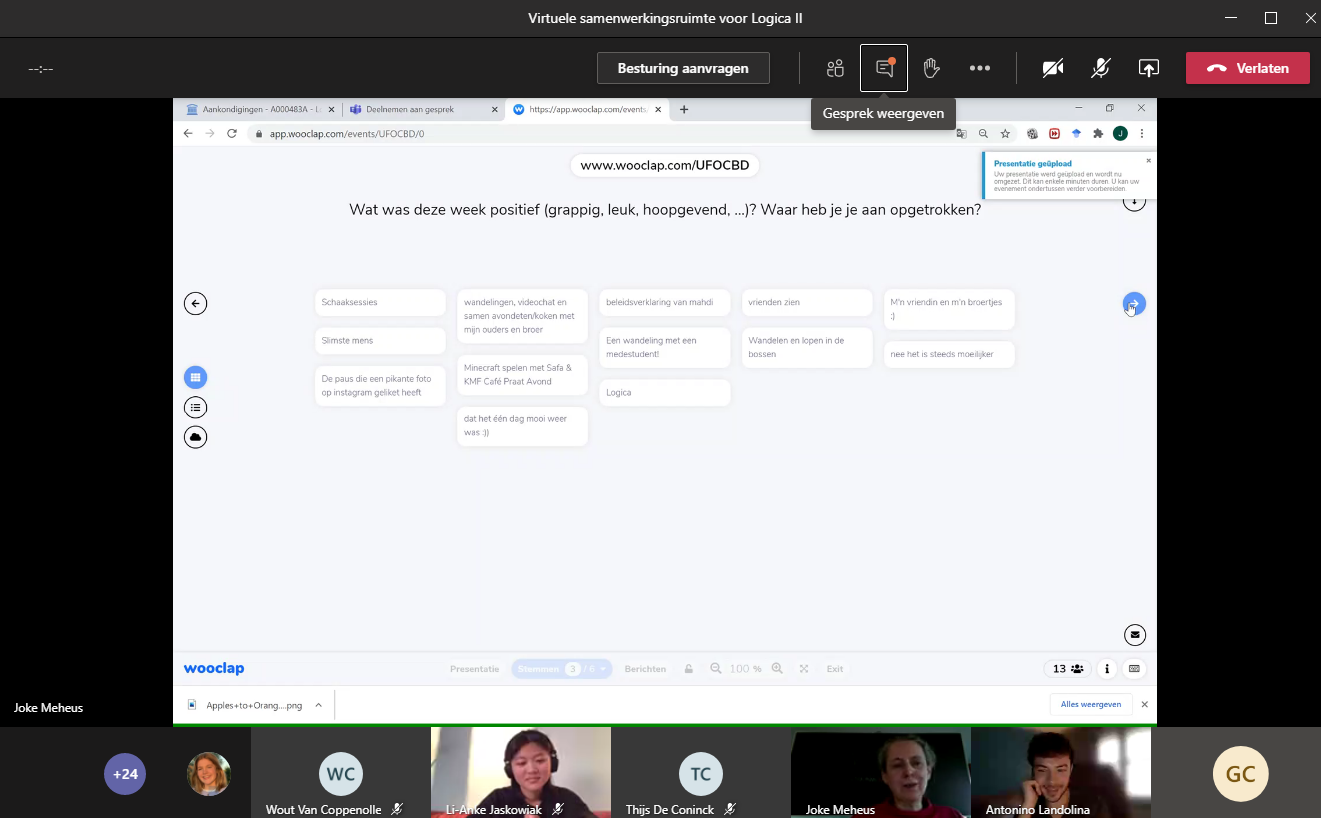Expand the +24 additional participants list
The height and width of the screenshot is (818, 1321).
pyautogui.click(x=125, y=774)
